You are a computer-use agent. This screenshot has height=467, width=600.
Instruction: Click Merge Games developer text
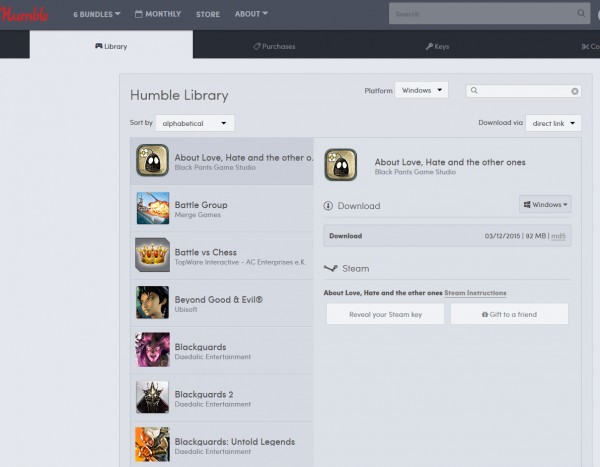point(197,215)
